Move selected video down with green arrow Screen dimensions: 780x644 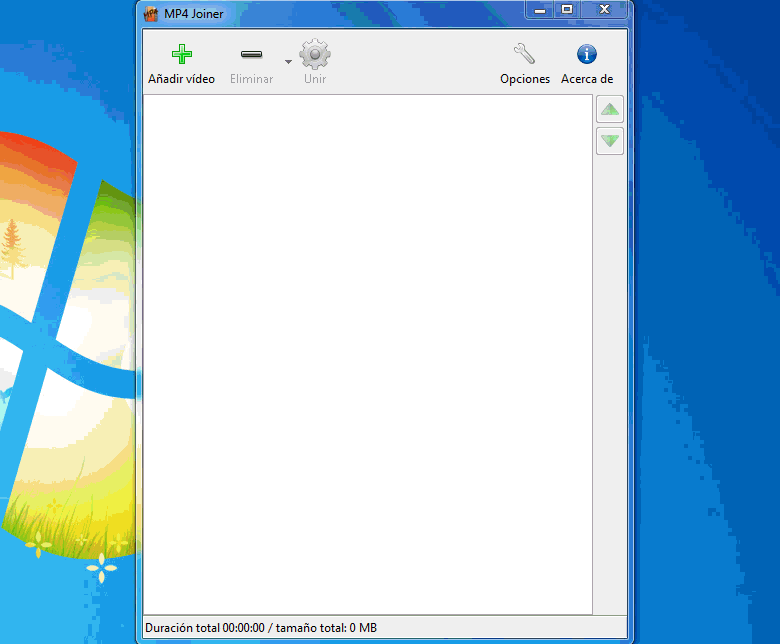(609, 141)
